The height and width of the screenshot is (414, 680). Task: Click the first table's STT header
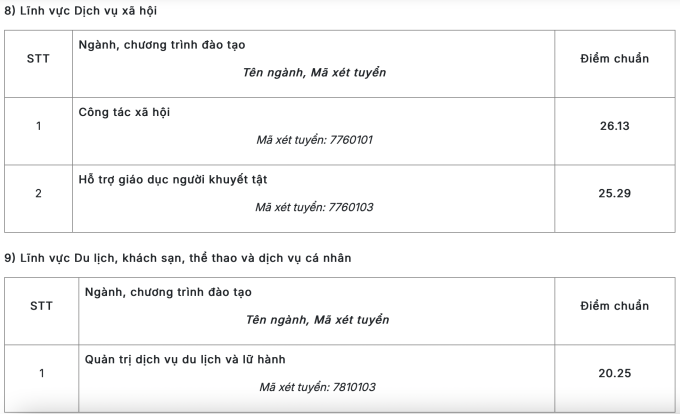tap(38, 59)
